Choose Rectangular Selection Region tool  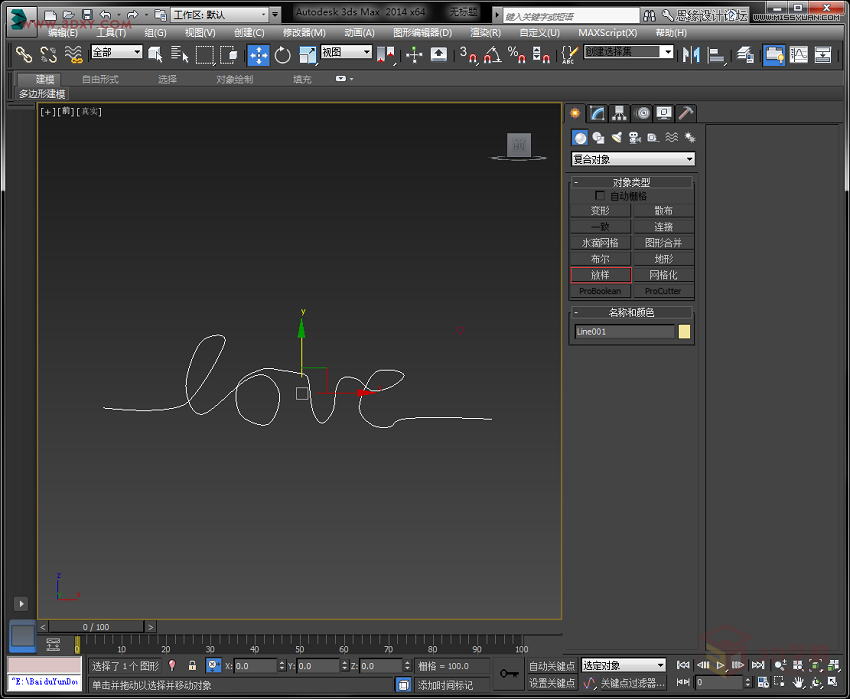pos(204,55)
